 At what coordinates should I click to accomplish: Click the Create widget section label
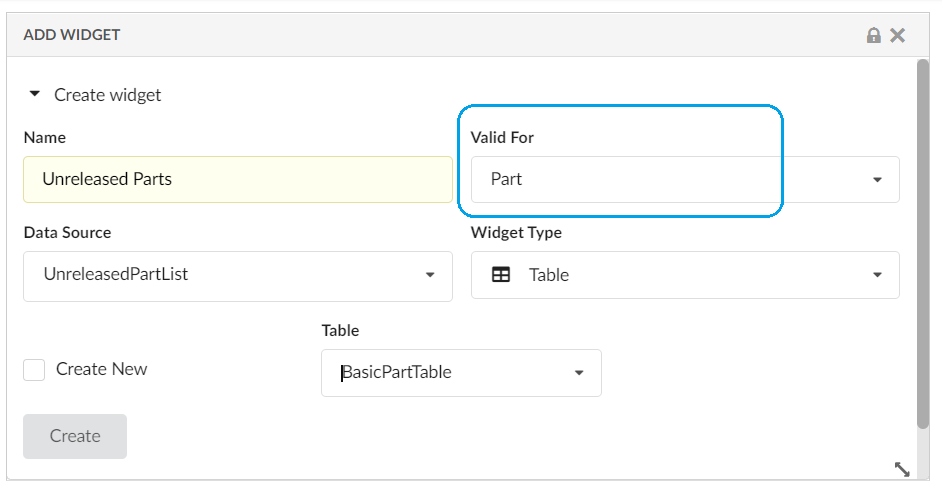[x=107, y=95]
